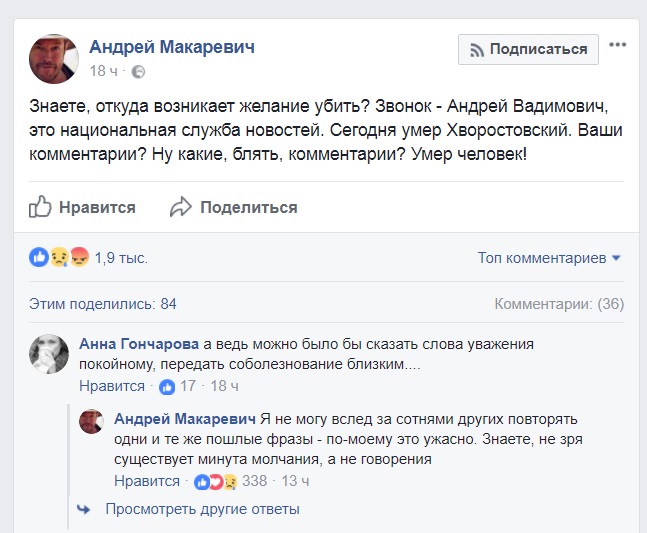Toggle Нравится on Andrey's reply comment
The image size is (647, 533).
[147, 481]
